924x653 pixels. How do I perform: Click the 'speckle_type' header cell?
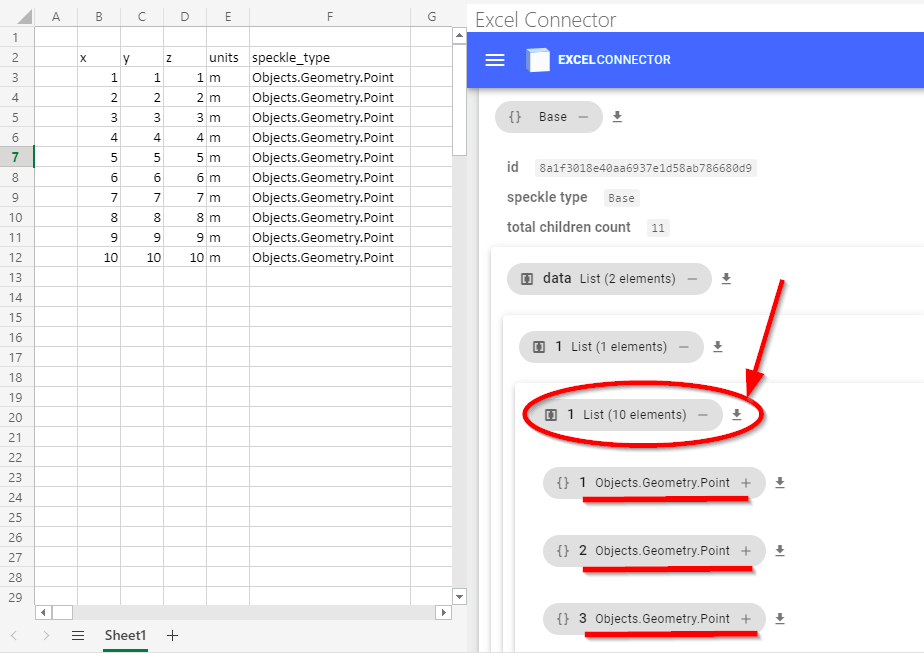(x=330, y=57)
